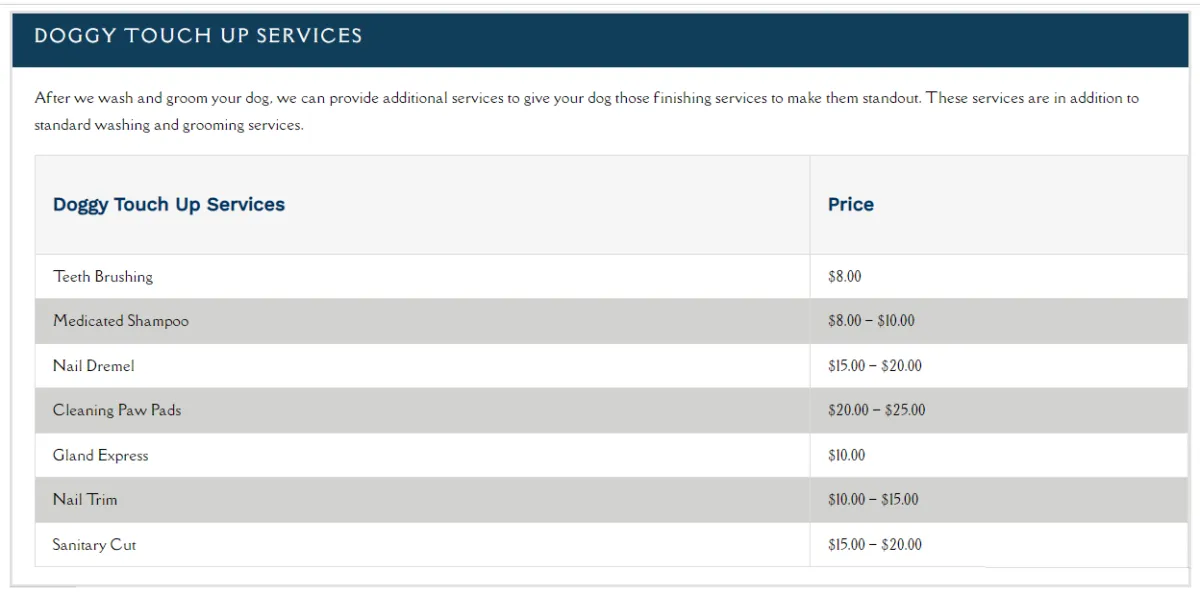Select the Gland Express service

(101, 455)
